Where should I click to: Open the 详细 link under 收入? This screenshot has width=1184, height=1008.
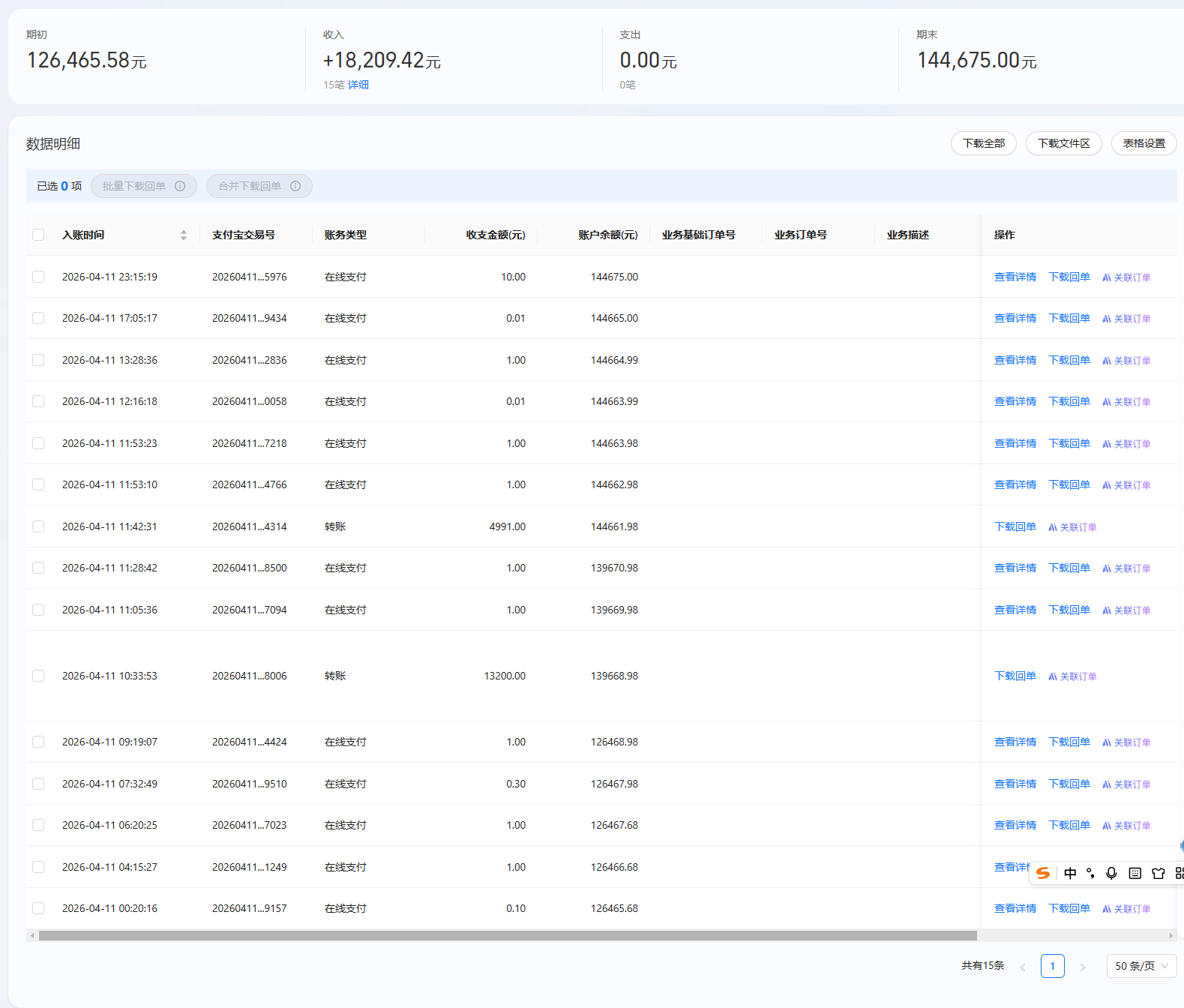358,85
